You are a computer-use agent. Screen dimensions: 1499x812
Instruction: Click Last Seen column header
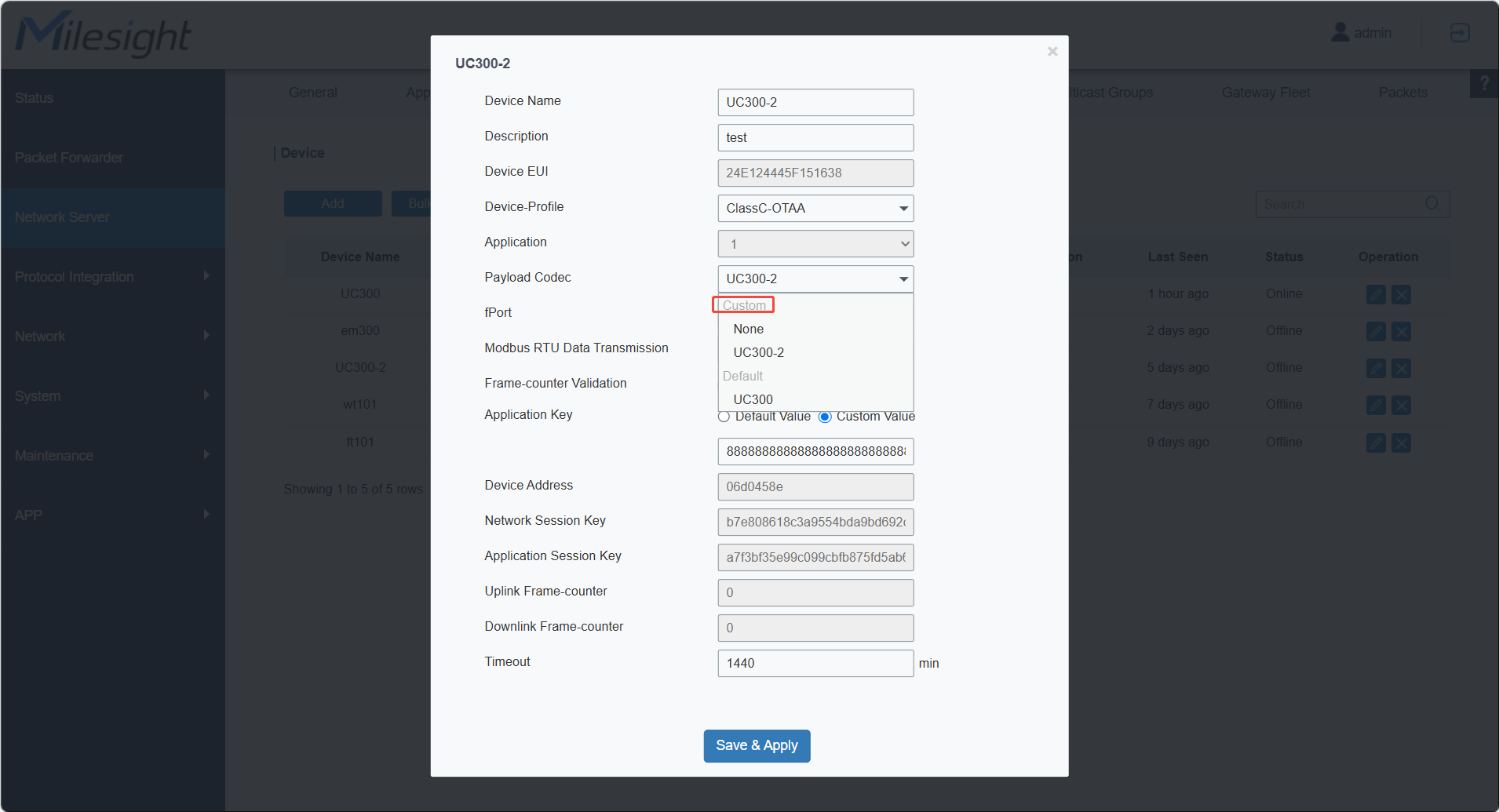coord(1177,257)
